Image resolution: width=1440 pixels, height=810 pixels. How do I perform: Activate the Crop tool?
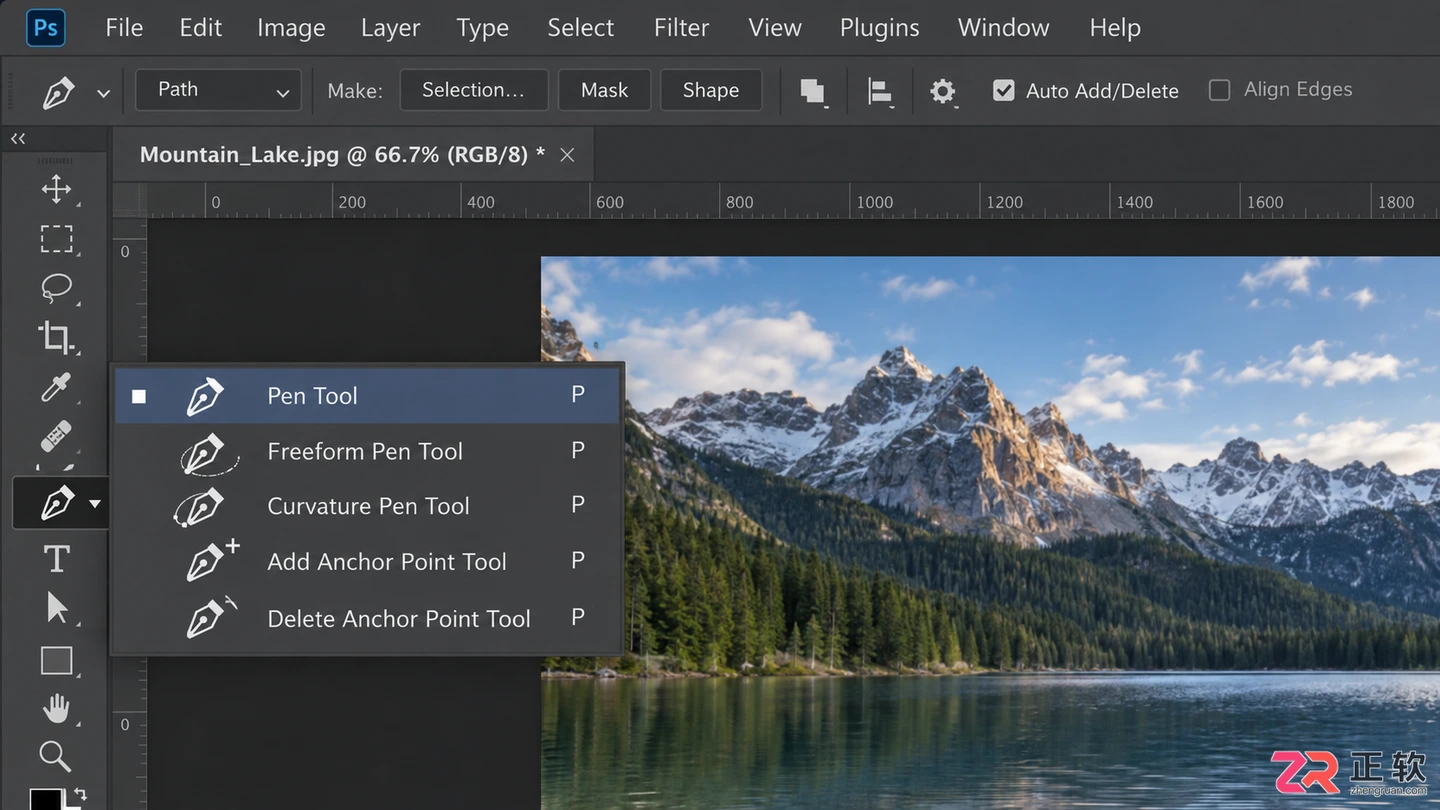[x=56, y=338]
